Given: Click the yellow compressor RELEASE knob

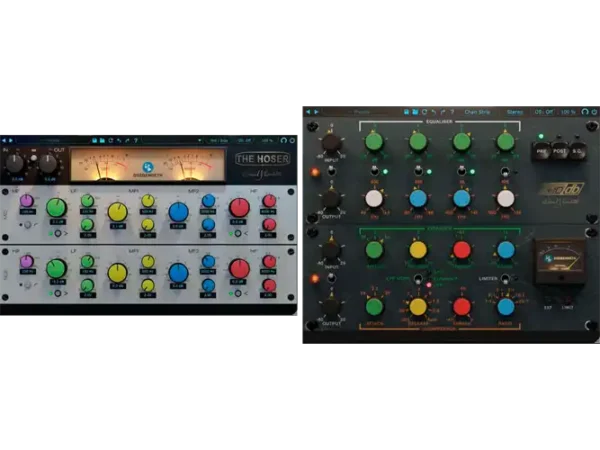Looking at the screenshot, I should (418, 307).
